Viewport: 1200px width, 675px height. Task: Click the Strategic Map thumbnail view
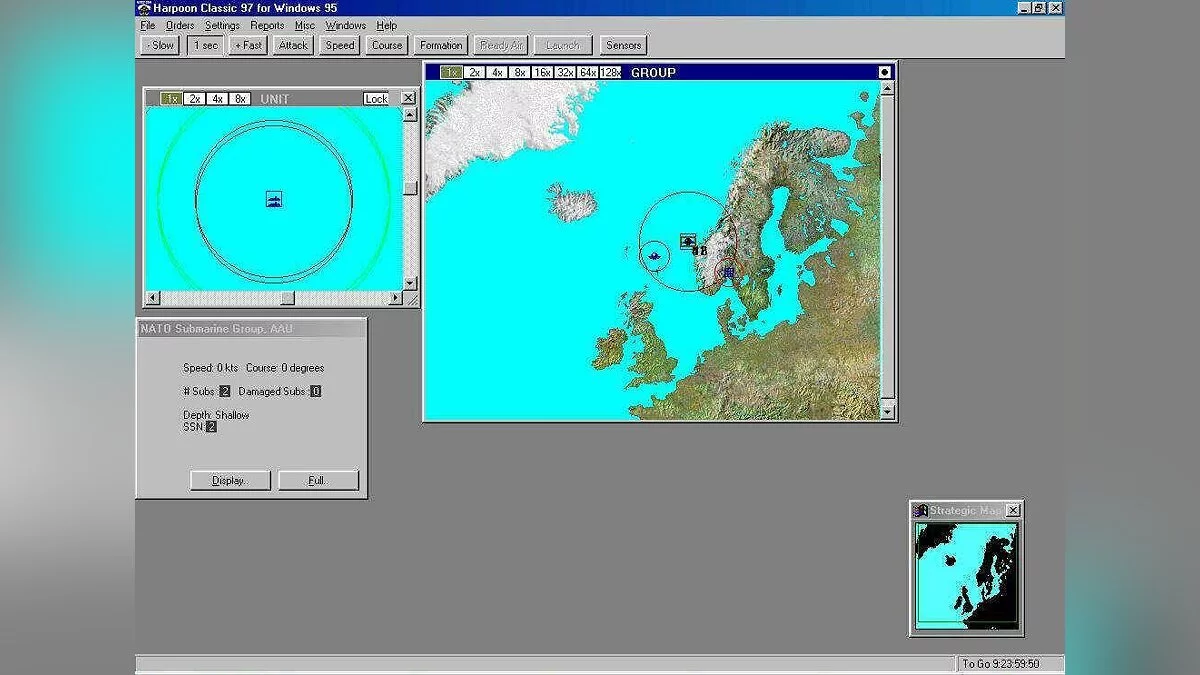point(967,575)
